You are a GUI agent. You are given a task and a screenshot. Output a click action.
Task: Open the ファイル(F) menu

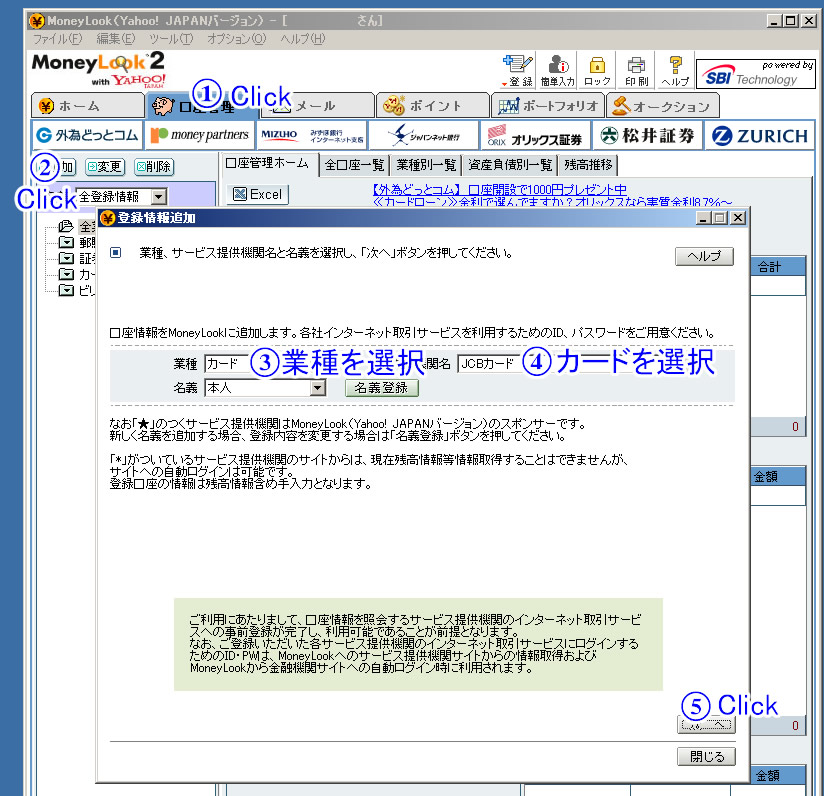coord(57,39)
